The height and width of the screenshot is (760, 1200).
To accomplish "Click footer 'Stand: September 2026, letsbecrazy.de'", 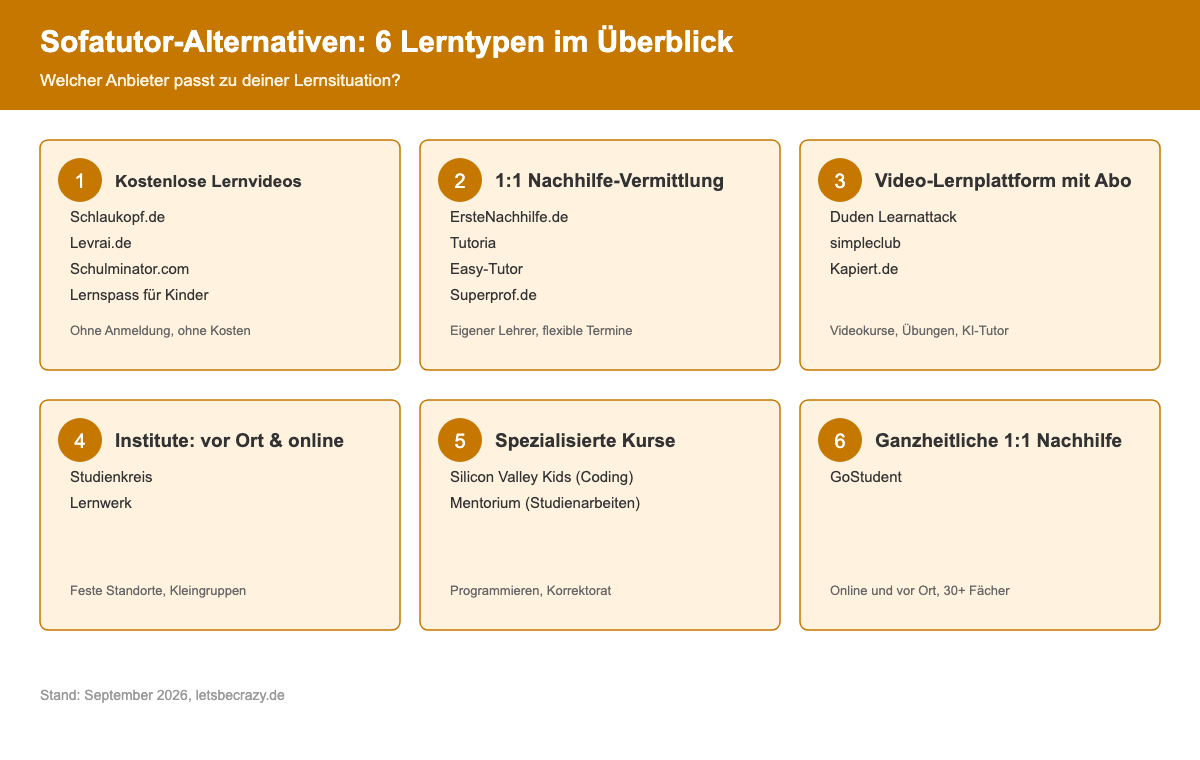I will 162,695.
